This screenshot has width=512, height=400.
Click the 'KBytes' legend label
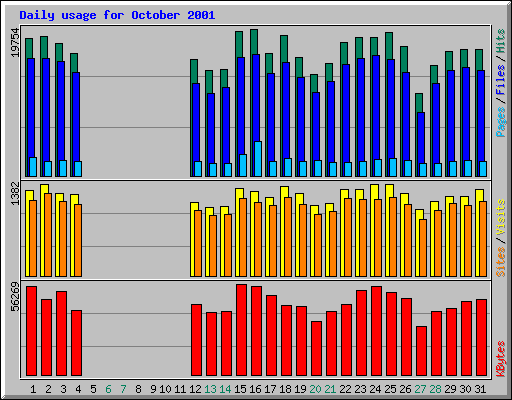click(501, 359)
